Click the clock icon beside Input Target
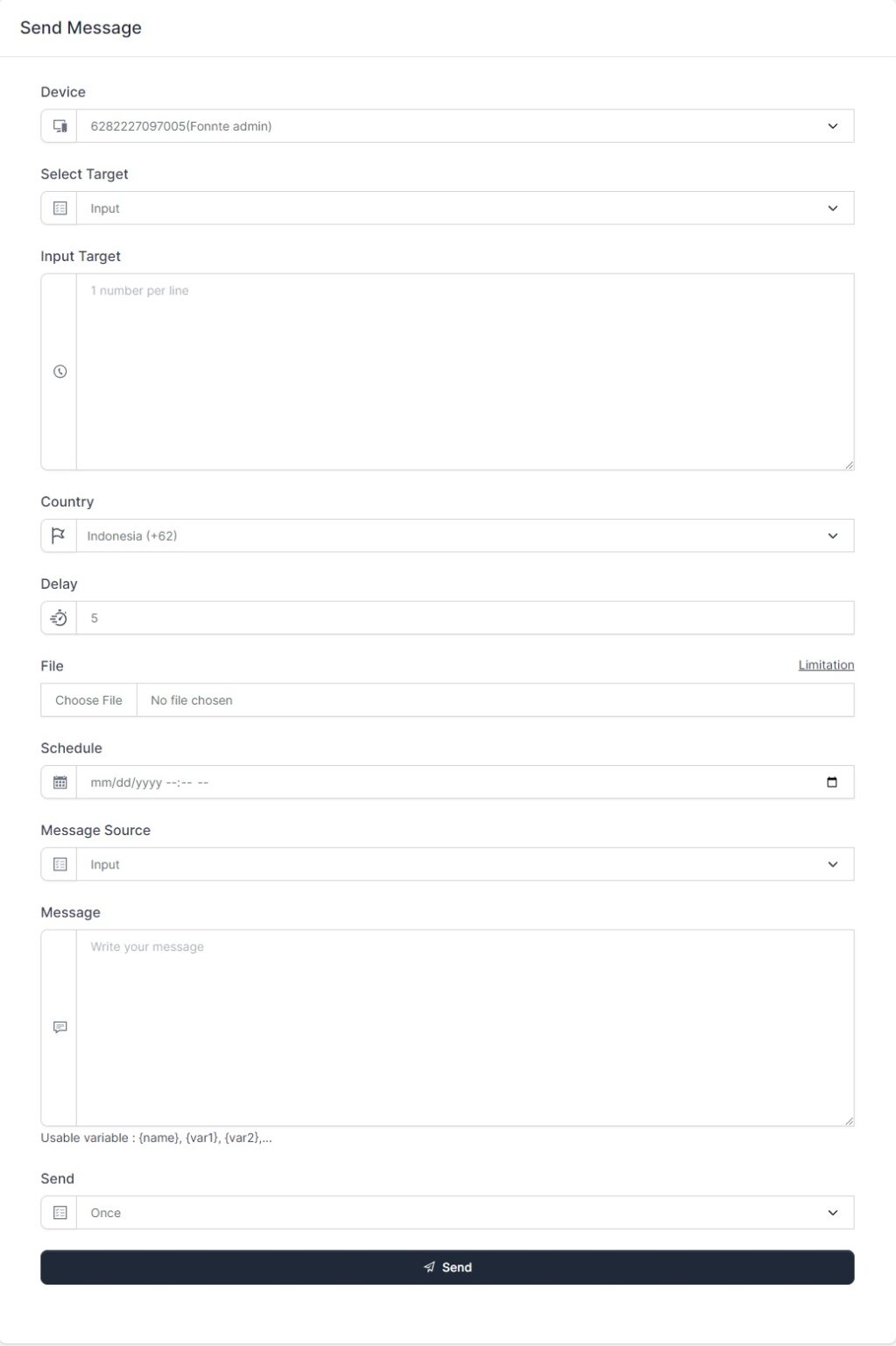The width and height of the screenshot is (896, 1346). [59, 370]
